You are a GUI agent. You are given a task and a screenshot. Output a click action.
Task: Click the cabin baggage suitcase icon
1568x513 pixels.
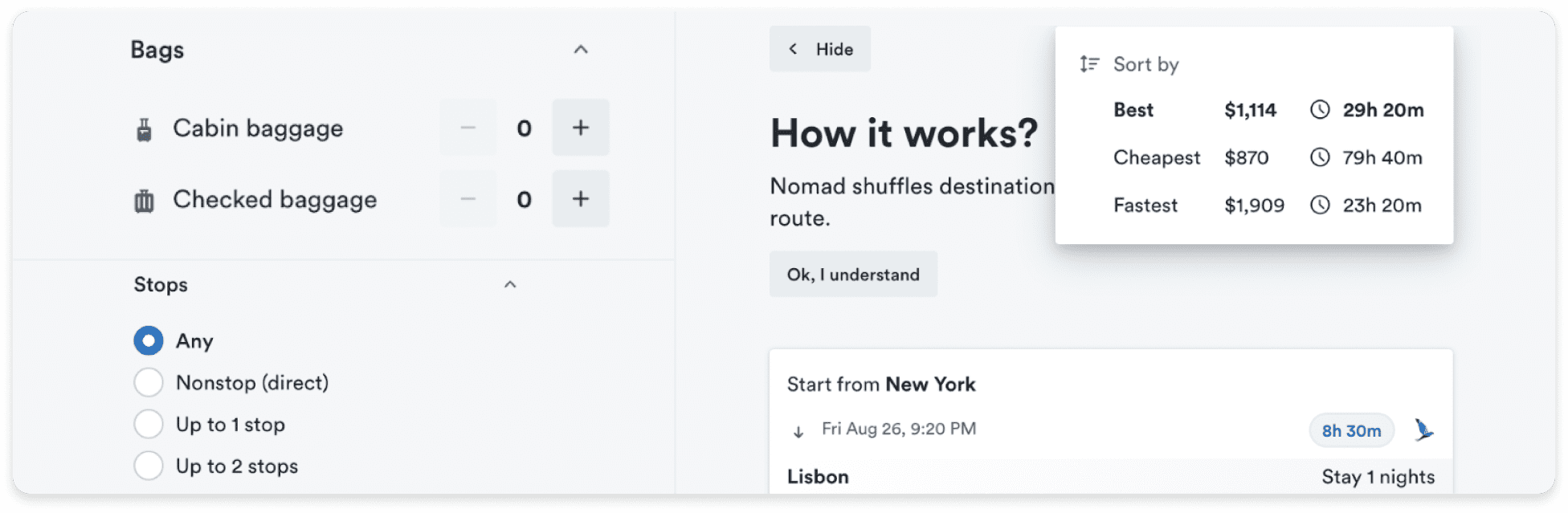pyautogui.click(x=144, y=129)
